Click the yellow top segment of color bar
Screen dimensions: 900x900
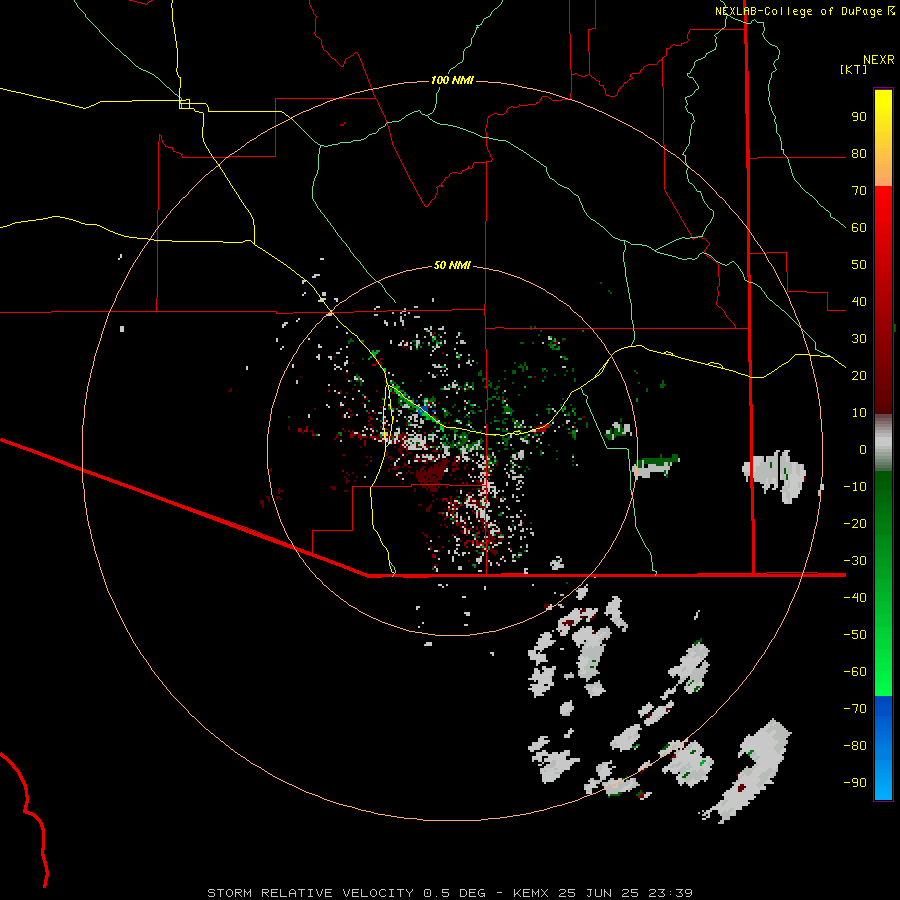(883, 138)
